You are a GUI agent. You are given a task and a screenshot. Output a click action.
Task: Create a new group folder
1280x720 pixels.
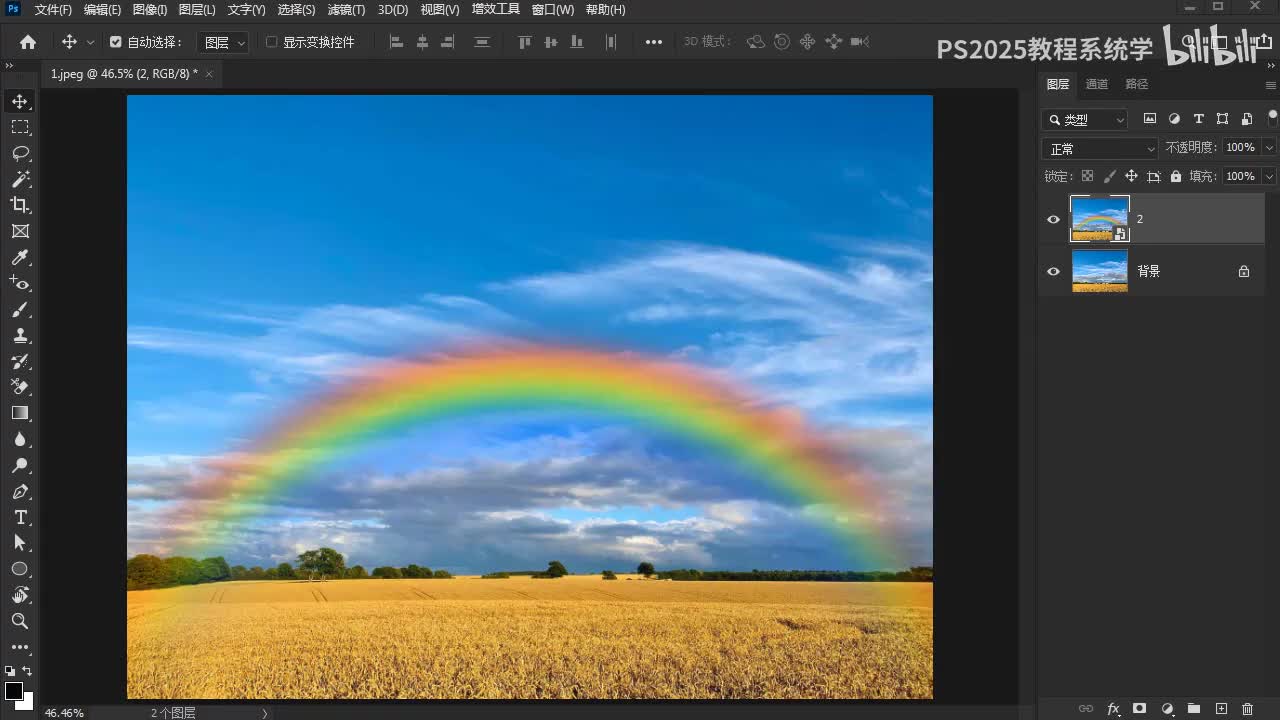click(1193, 709)
